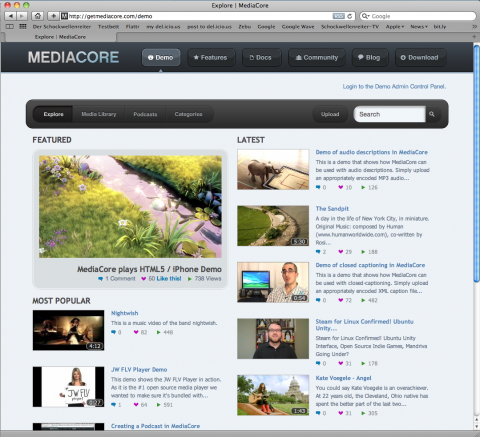Expand the News bookmarks dropdown
480x437 pixels.
point(419,26)
